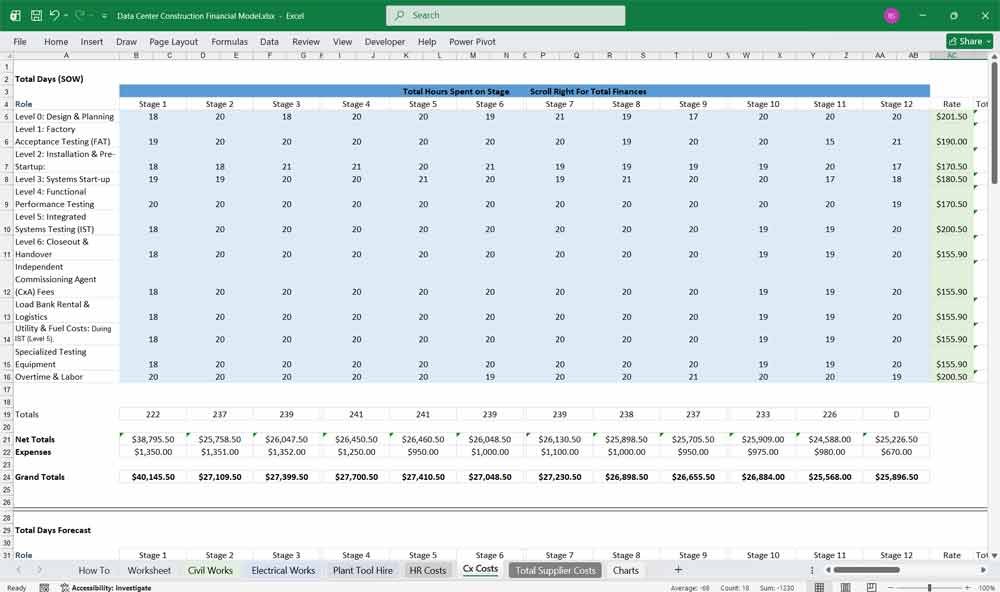This screenshot has width=1000, height=592.
Task: Select the Electrical Works sheet tab
Action: (x=283, y=570)
